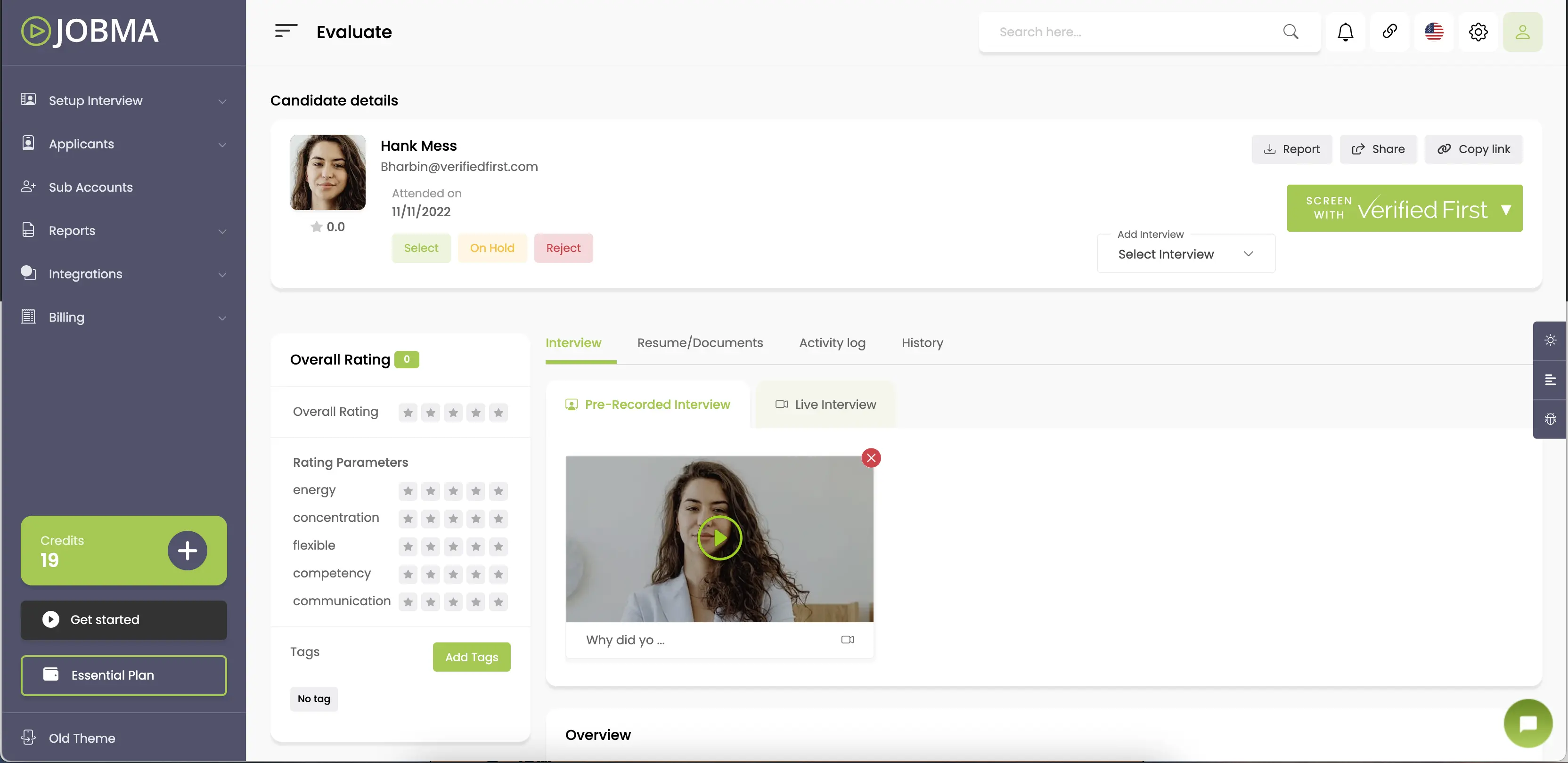Click the add credits plus icon
Viewport: 1568px width, 763px height.
[187, 551]
